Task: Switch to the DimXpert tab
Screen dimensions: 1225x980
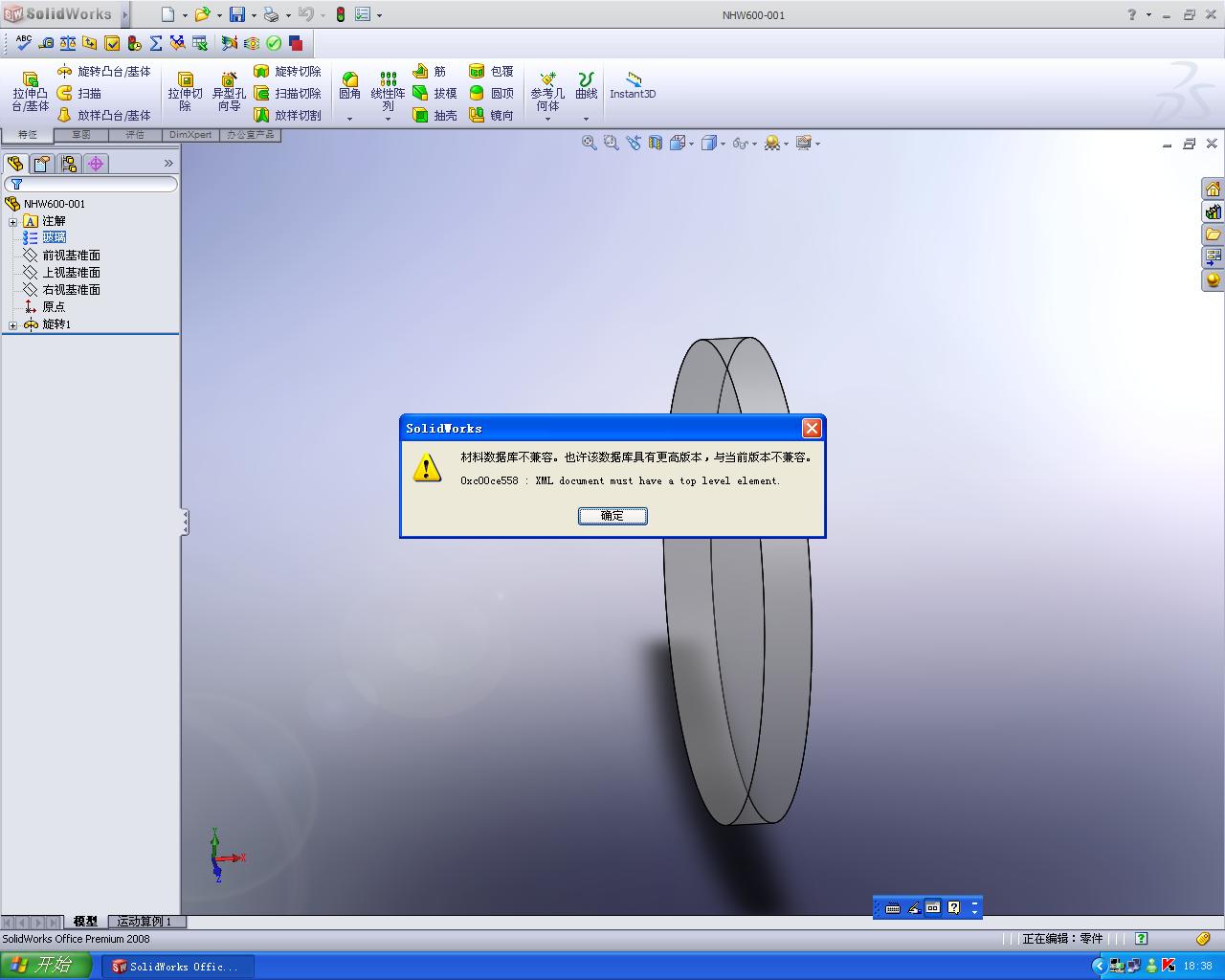Action: coord(190,135)
